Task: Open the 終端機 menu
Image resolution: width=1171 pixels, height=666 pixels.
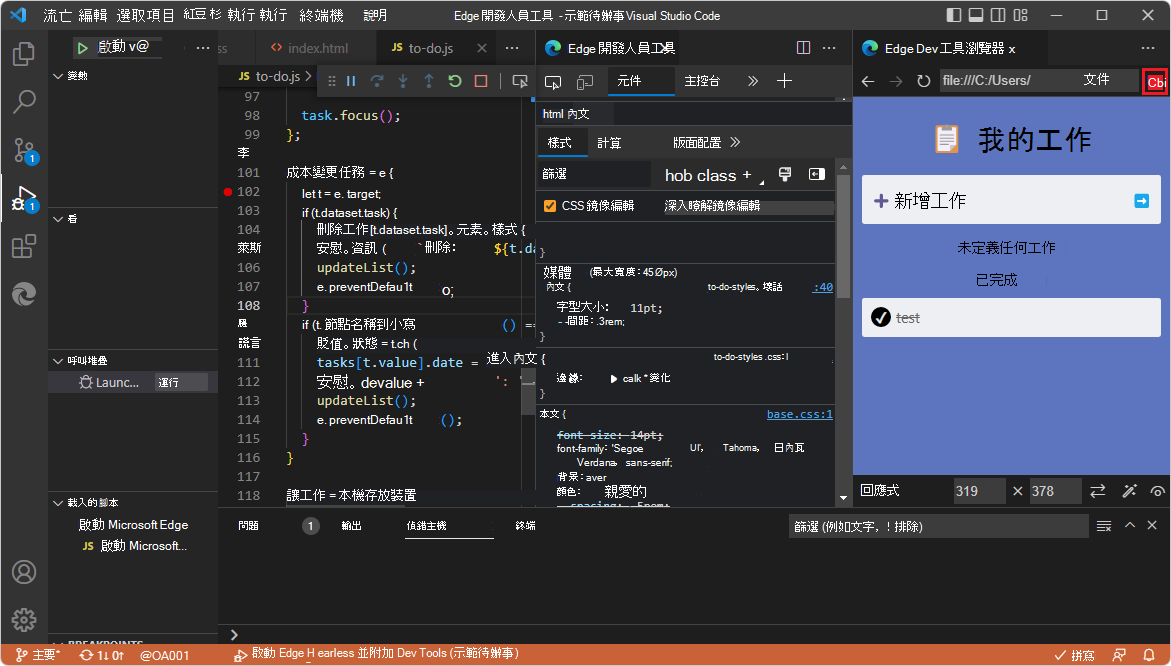Action: (322, 15)
